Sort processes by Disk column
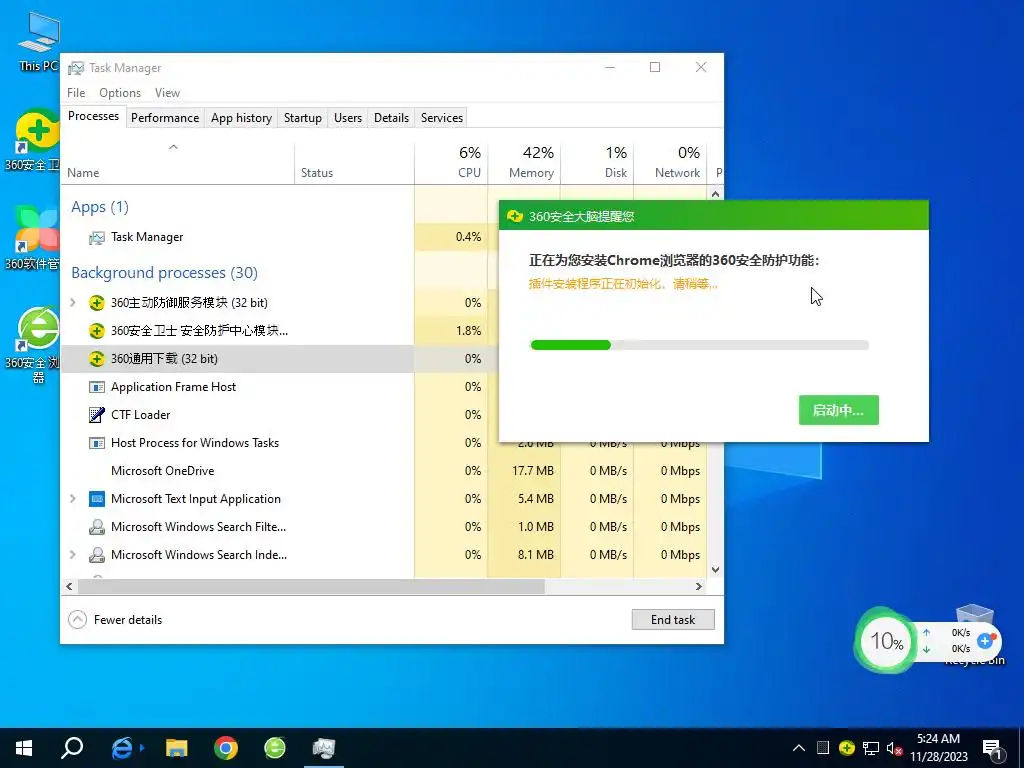Viewport: 1024px width, 768px height. click(x=598, y=162)
